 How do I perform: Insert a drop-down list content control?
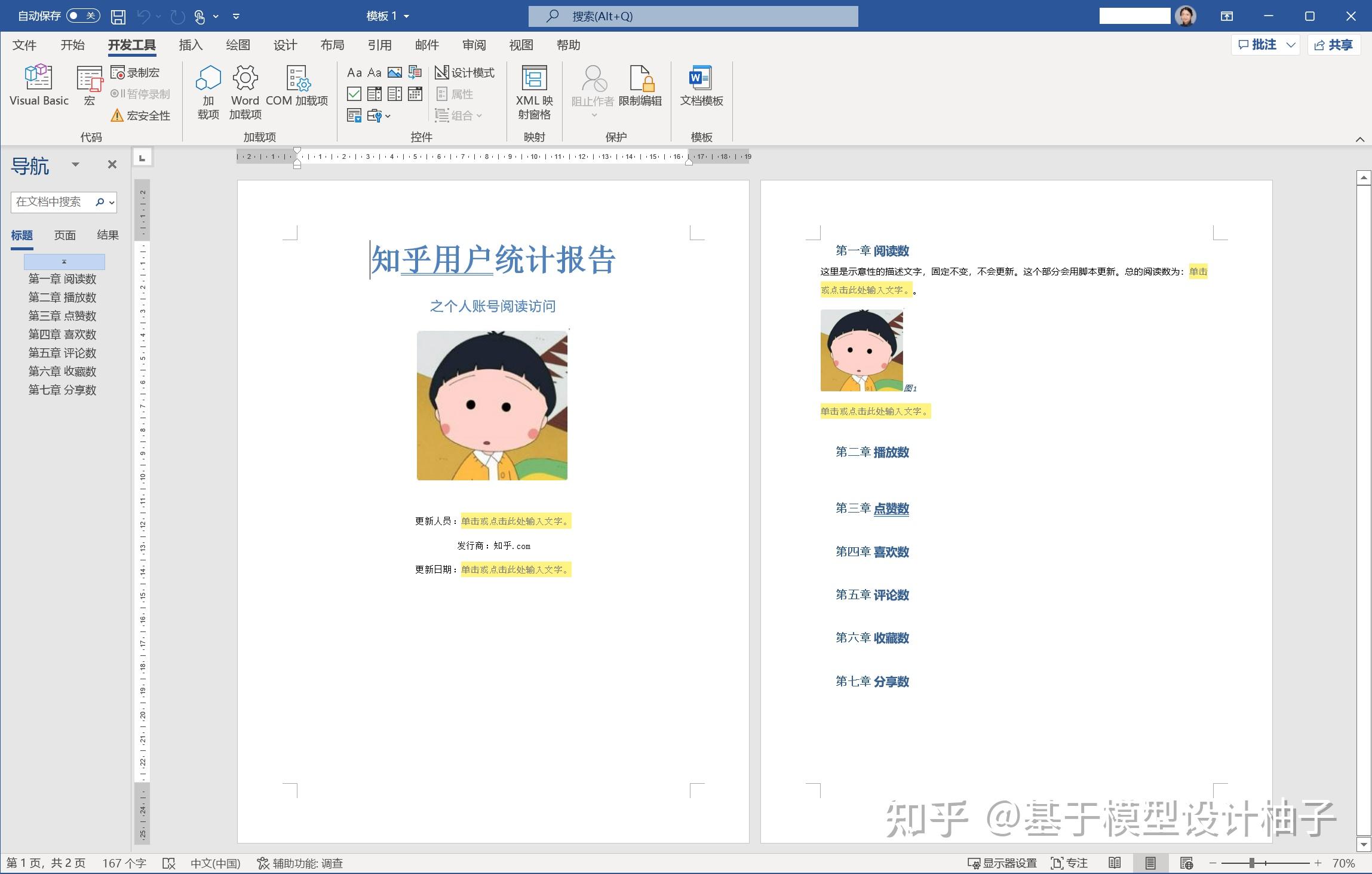coord(395,94)
